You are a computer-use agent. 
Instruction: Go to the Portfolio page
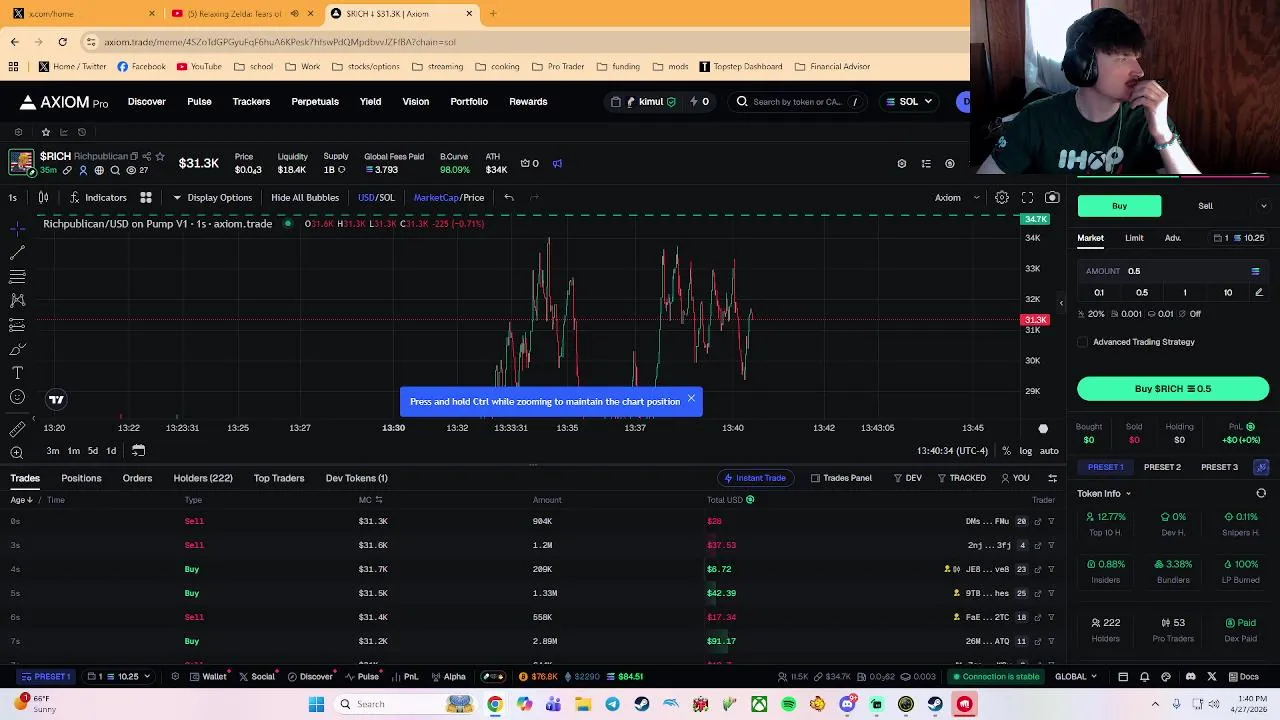469,101
